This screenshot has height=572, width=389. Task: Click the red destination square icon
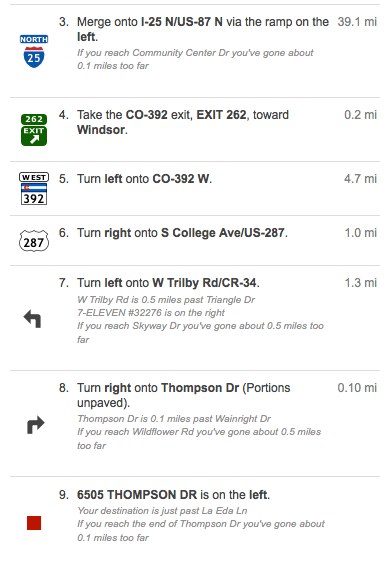[x=34, y=523]
